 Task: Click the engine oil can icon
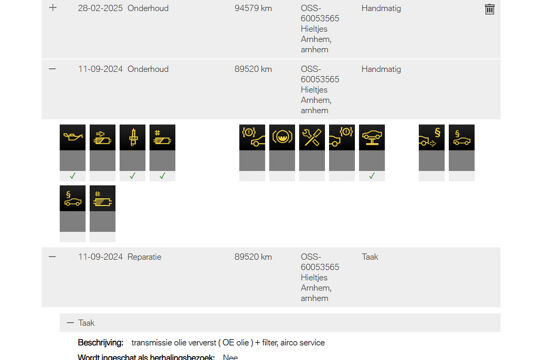(72, 137)
